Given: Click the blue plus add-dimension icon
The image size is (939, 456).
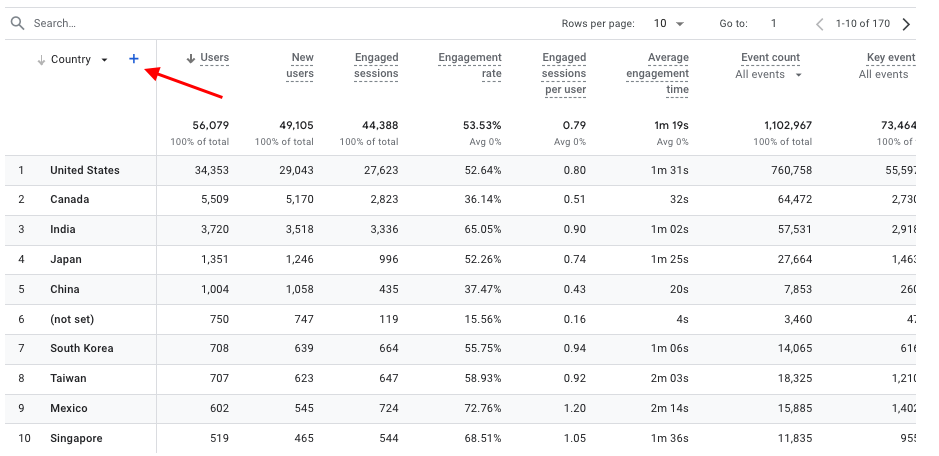Looking at the screenshot, I should pyautogui.click(x=134, y=60).
